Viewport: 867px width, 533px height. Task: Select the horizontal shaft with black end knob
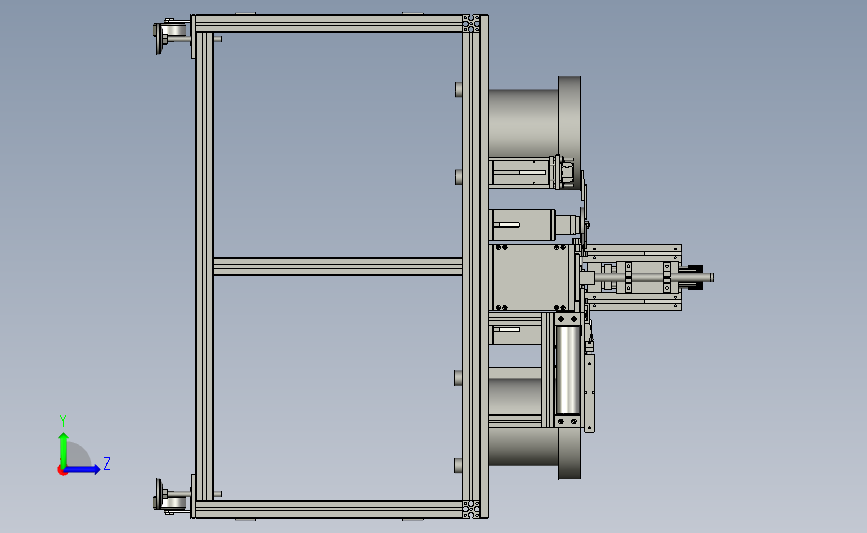coord(652,277)
